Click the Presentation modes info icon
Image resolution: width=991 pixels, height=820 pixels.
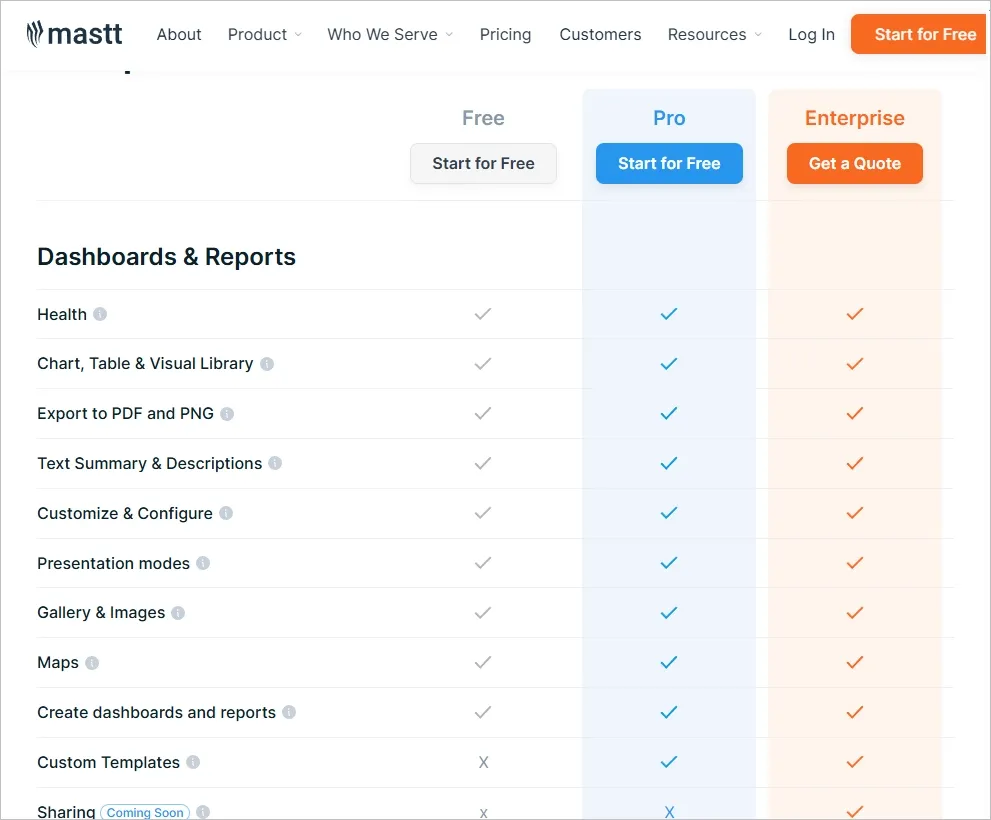[203, 563]
